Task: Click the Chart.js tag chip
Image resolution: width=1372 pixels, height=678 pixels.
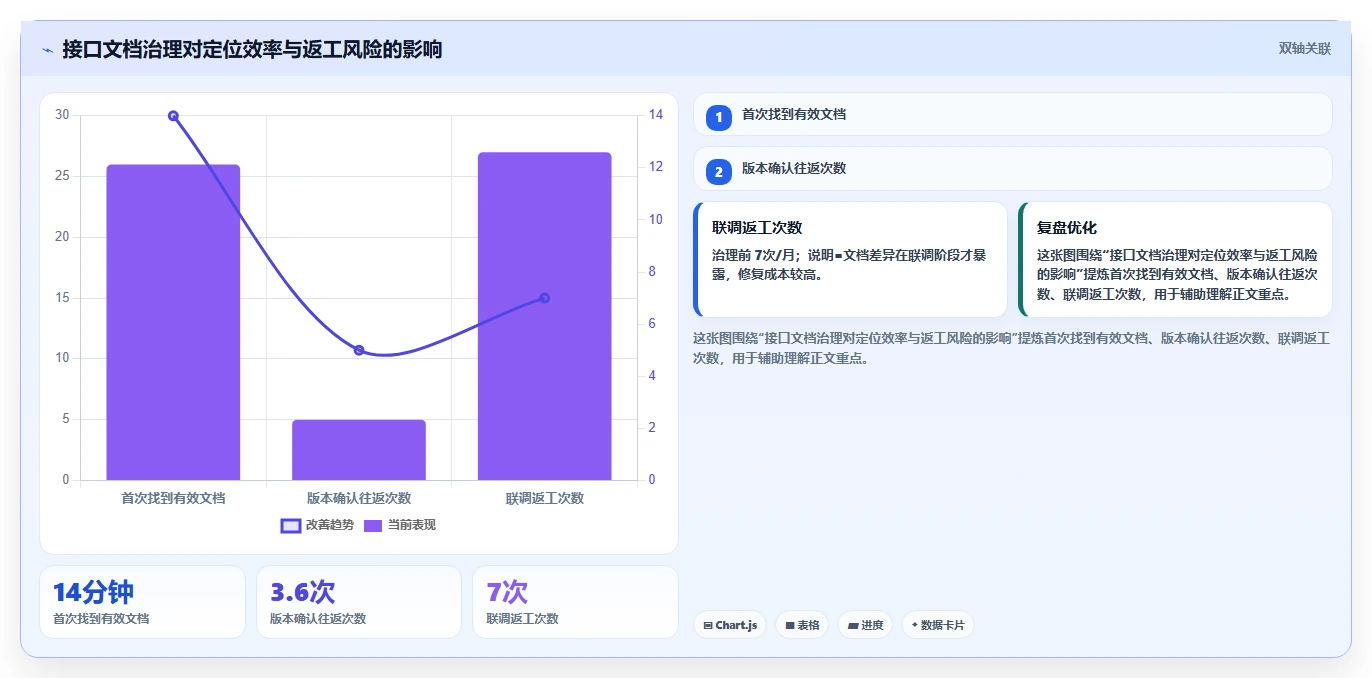Action: [730, 625]
